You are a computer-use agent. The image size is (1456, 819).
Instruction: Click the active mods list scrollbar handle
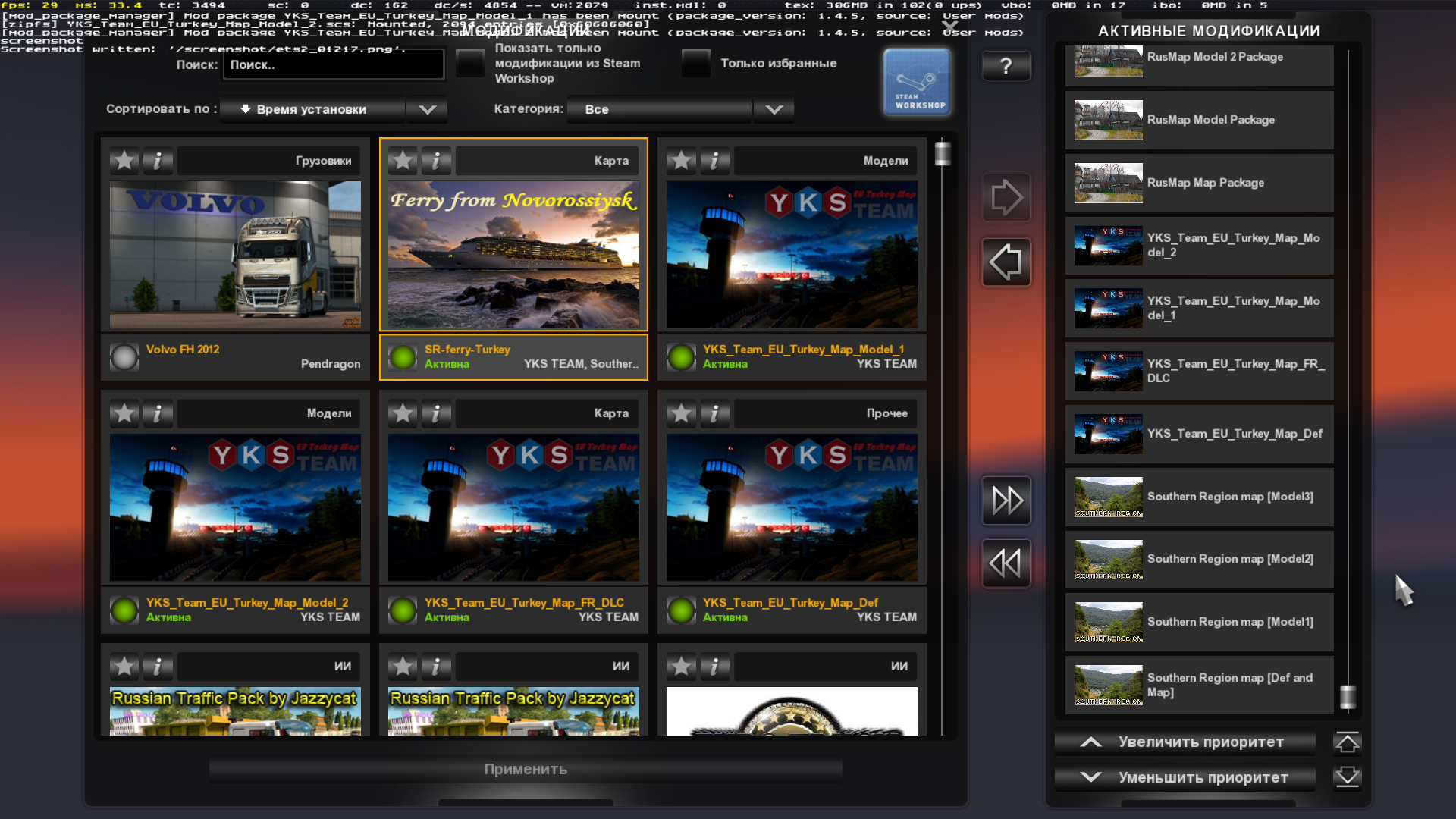1348,696
